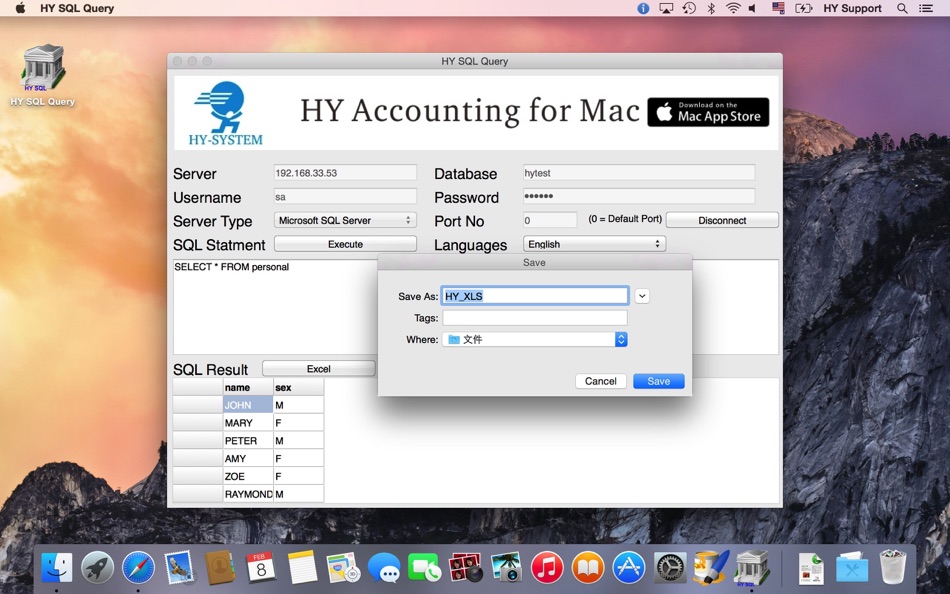Click HY SQL Query bank icon in dock
Screen dimensions: 950x594
pyautogui.click(x=752, y=568)
